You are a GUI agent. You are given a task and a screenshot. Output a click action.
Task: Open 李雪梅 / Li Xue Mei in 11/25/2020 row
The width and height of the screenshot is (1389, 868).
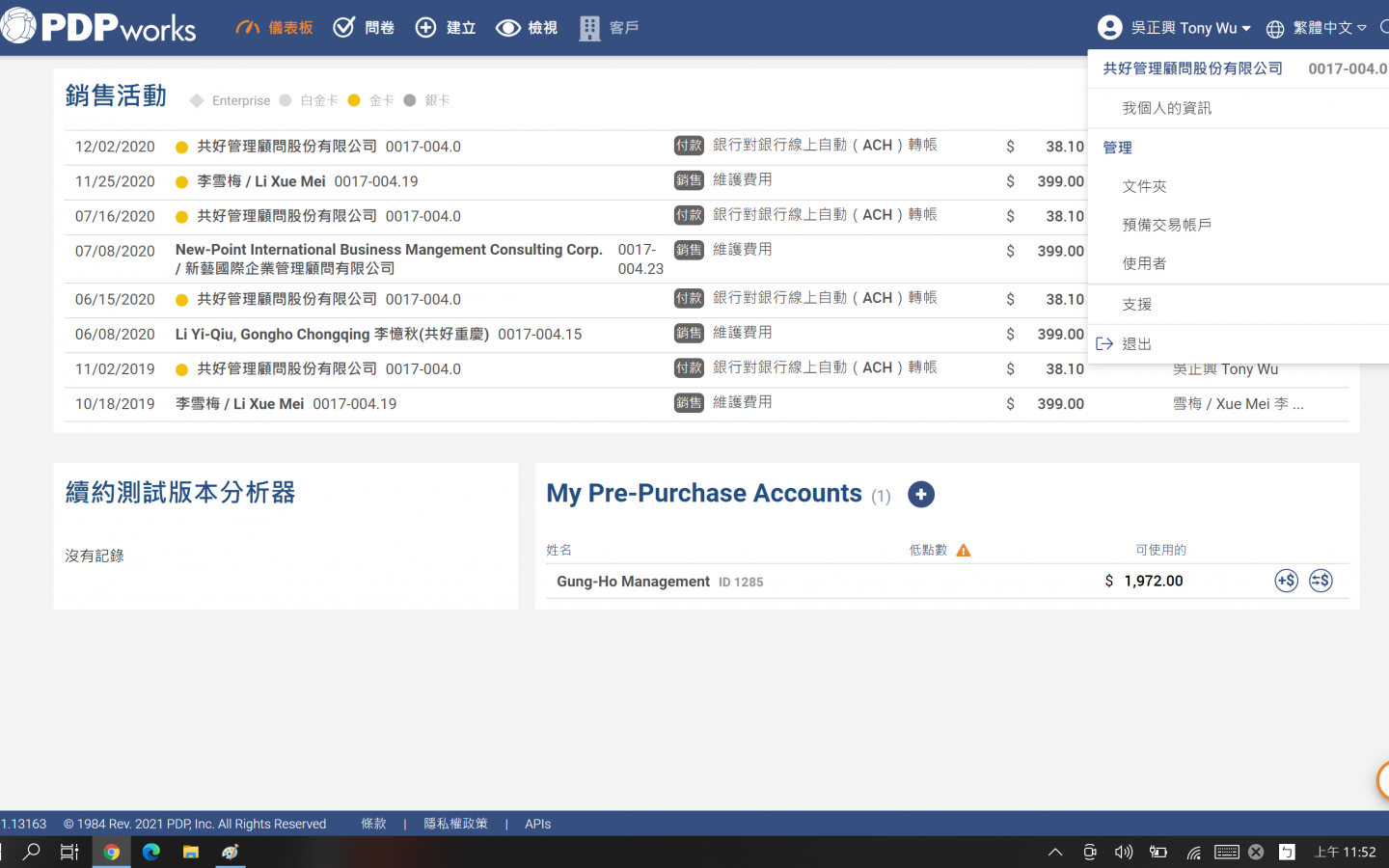[261, 181]
